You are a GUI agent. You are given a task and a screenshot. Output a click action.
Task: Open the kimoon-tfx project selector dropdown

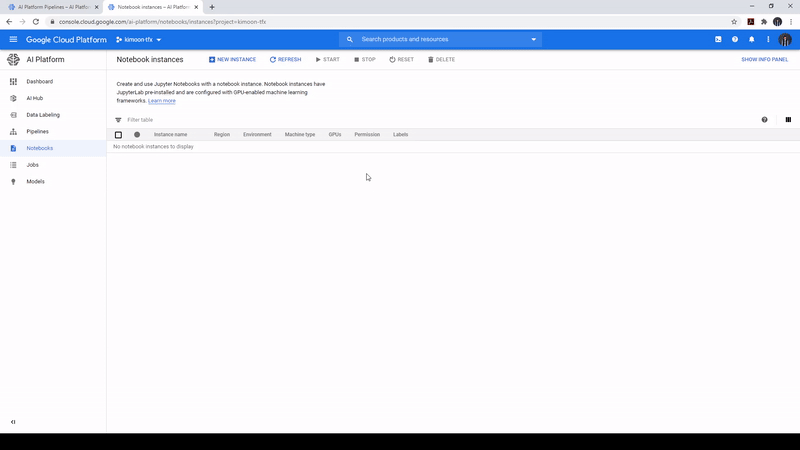139,39
